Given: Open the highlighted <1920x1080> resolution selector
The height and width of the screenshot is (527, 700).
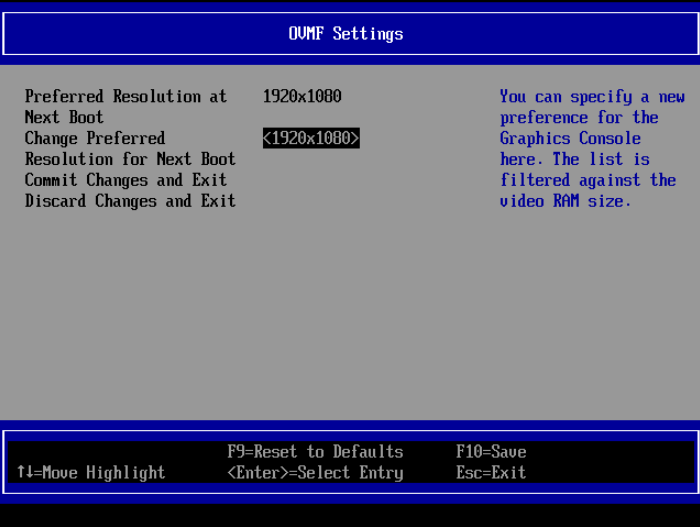Looking at the screenshot, I should tap(311, 138).
